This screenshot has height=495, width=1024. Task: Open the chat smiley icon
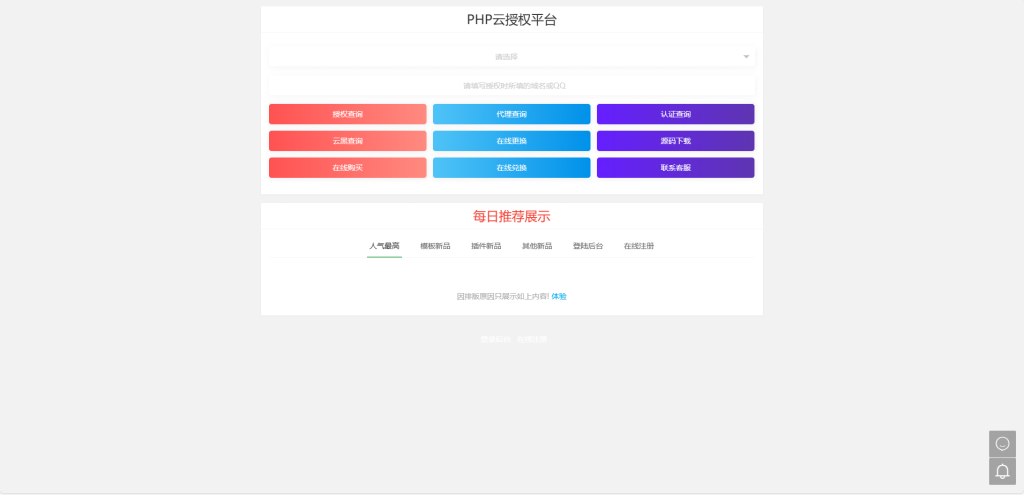(1002, 444)
